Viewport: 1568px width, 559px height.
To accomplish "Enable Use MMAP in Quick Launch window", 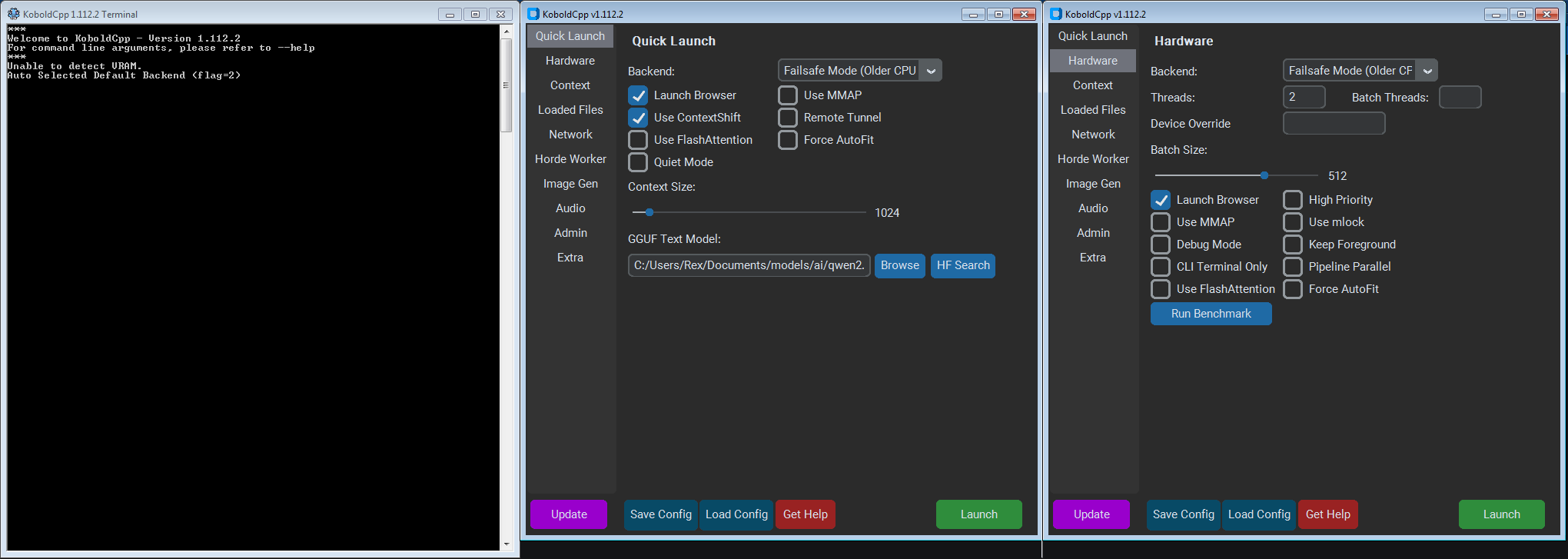I will [x=788, y=95].
